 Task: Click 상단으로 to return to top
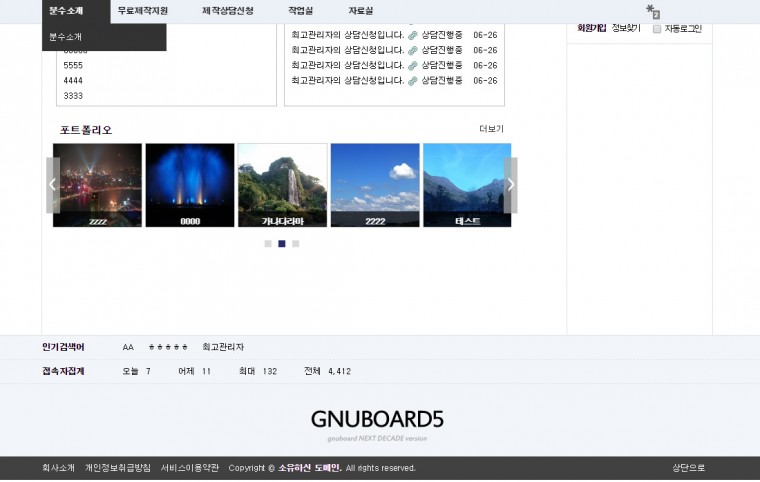pos(688,468)
